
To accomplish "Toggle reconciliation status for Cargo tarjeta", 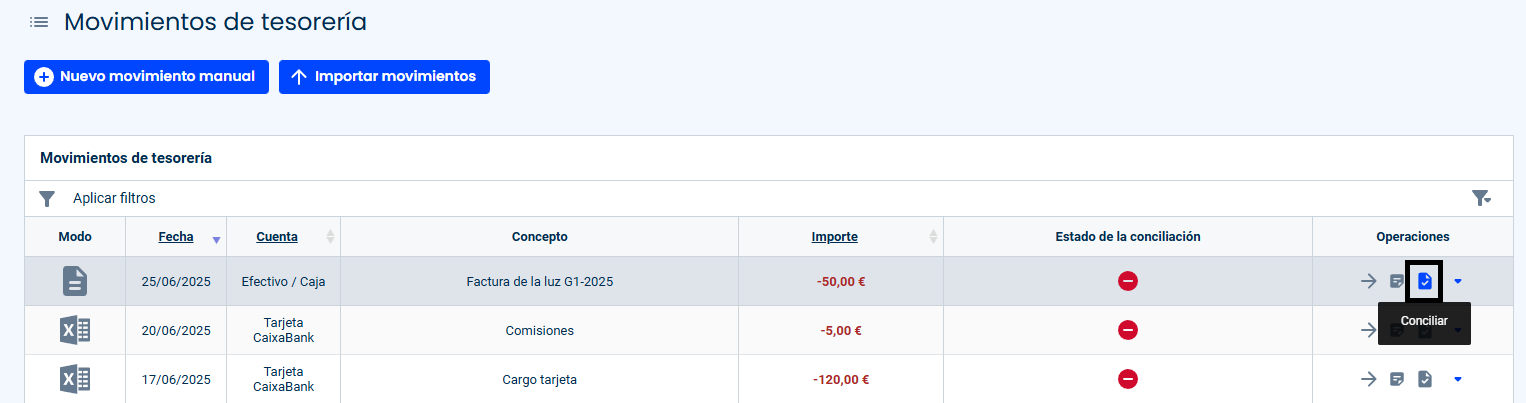I will click(1128, 379).
